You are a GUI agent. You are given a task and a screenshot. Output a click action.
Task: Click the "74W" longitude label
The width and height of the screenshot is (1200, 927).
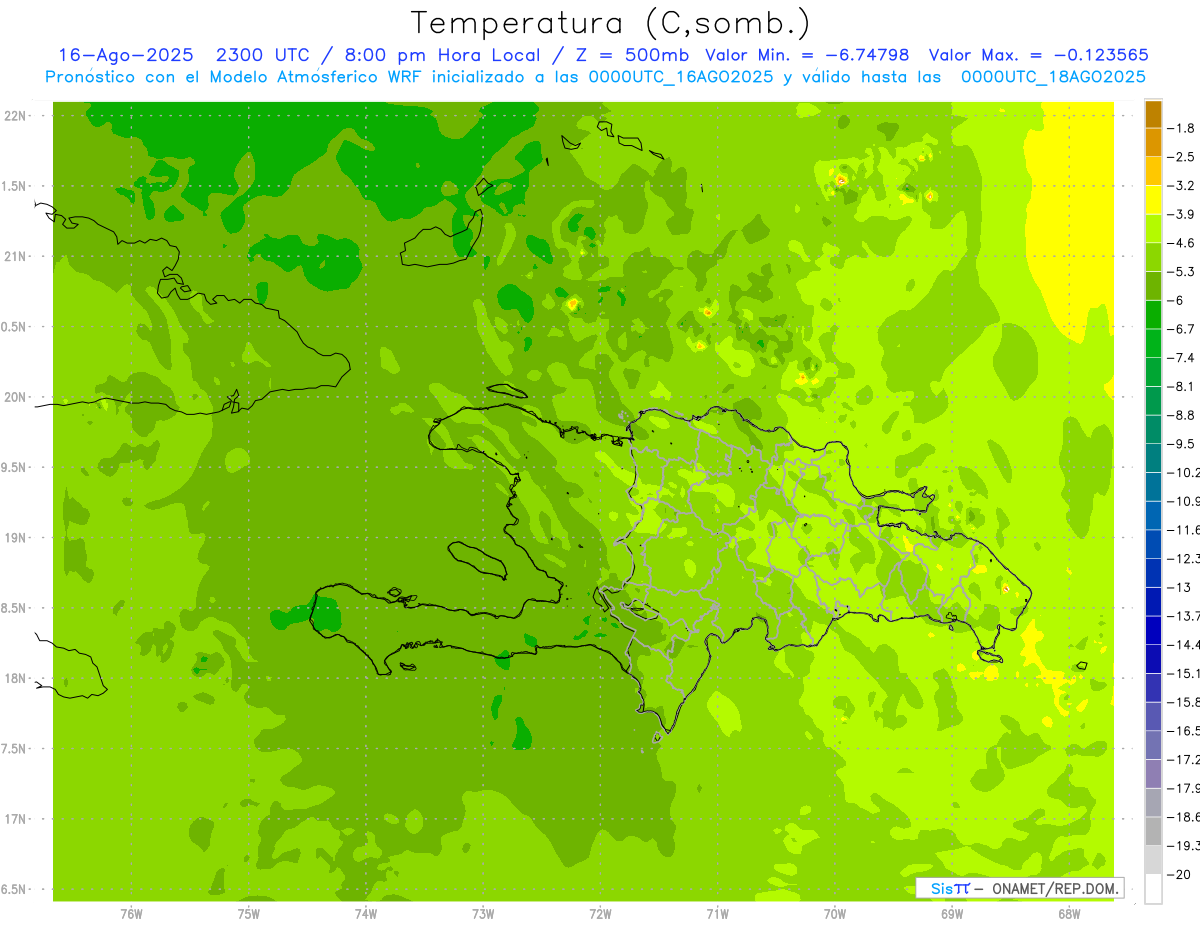365,913
